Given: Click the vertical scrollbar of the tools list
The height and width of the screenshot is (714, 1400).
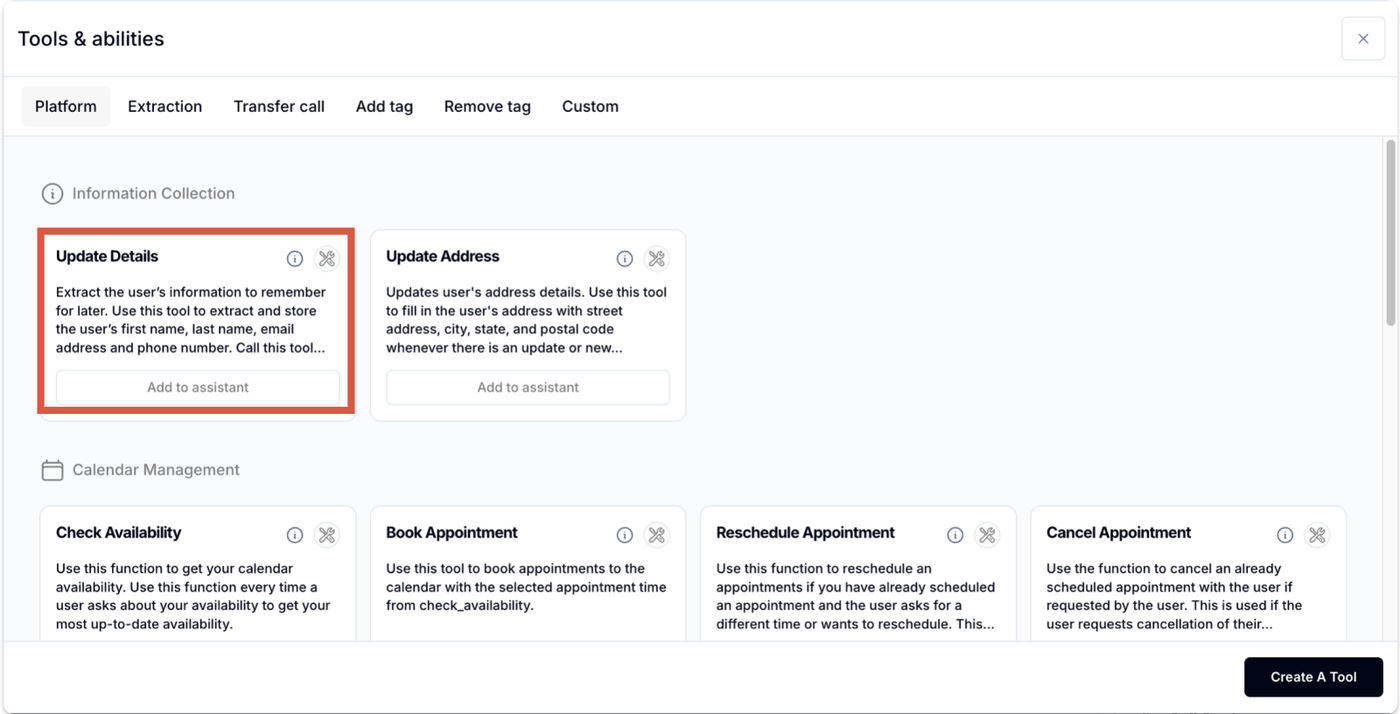Looking at the screenshot, I should [1390, 232].
